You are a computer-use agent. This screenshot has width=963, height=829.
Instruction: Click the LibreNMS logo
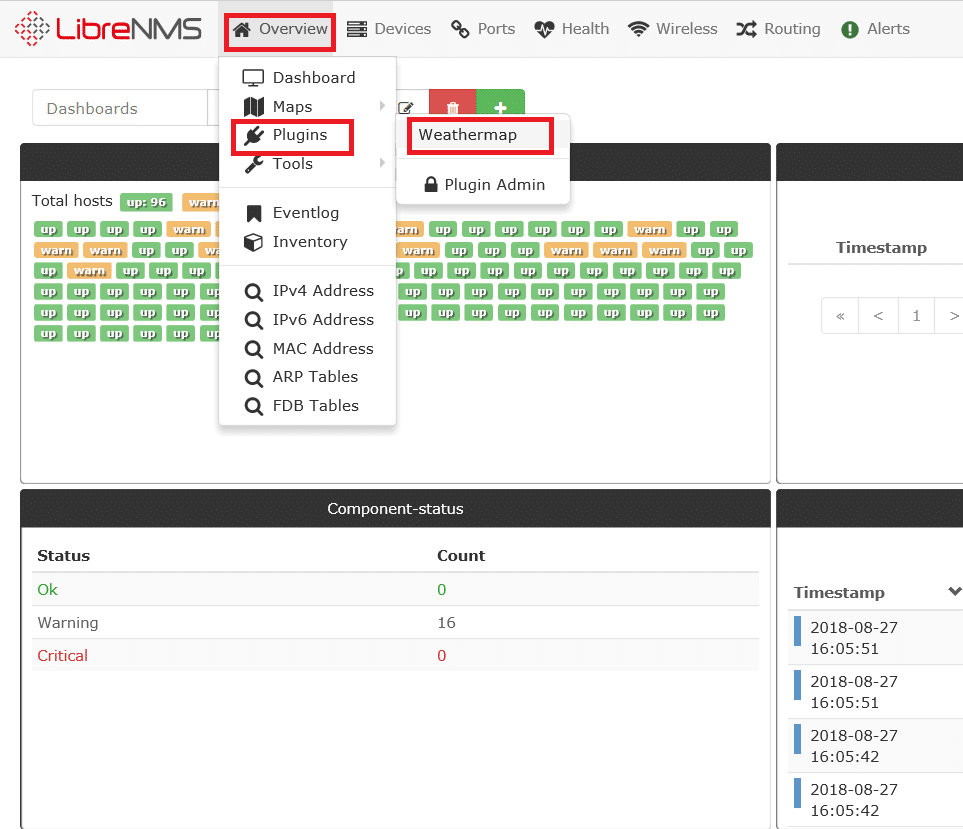click(108, 29)
